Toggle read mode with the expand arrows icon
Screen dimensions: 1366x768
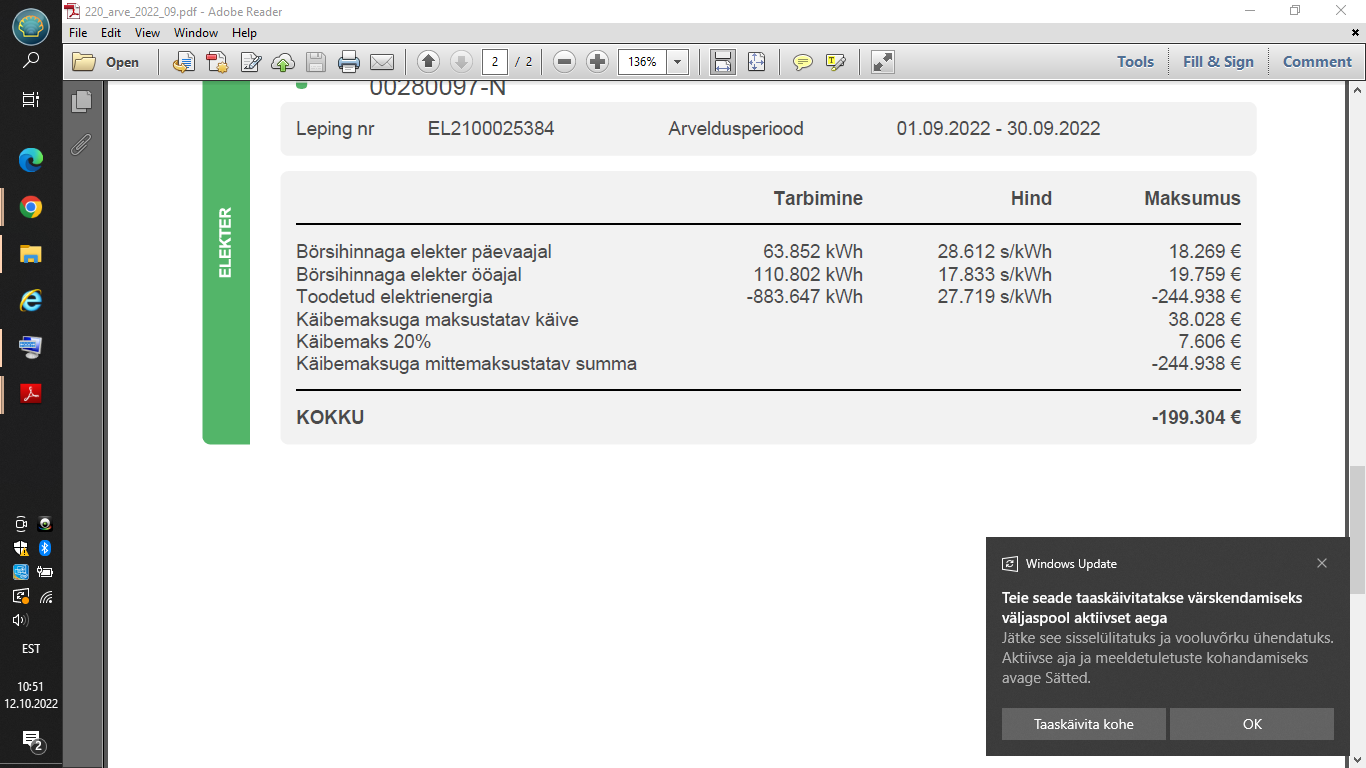click(882, 62)
